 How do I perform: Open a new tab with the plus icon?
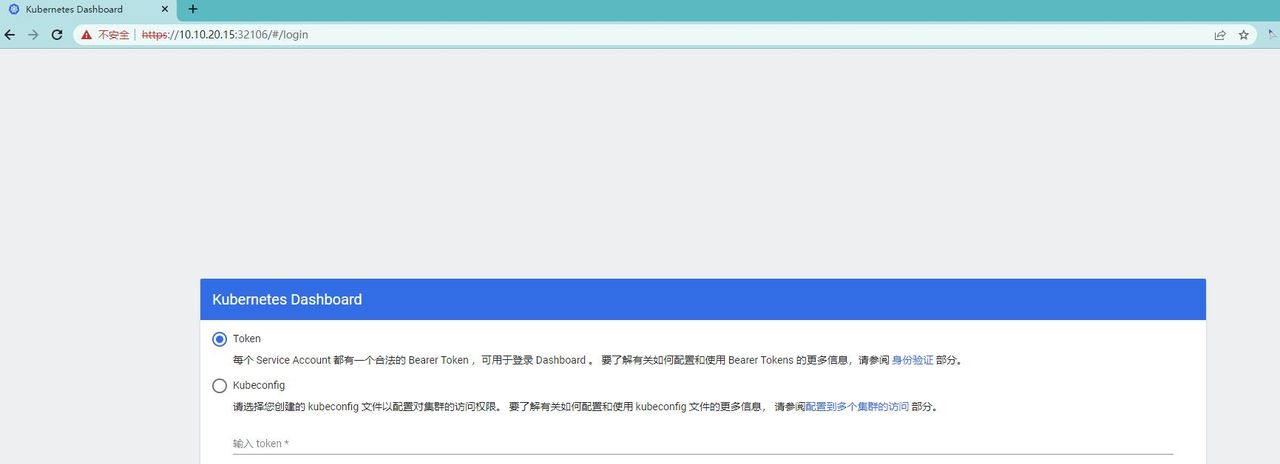pyautogui.click(x=193, y=9)
